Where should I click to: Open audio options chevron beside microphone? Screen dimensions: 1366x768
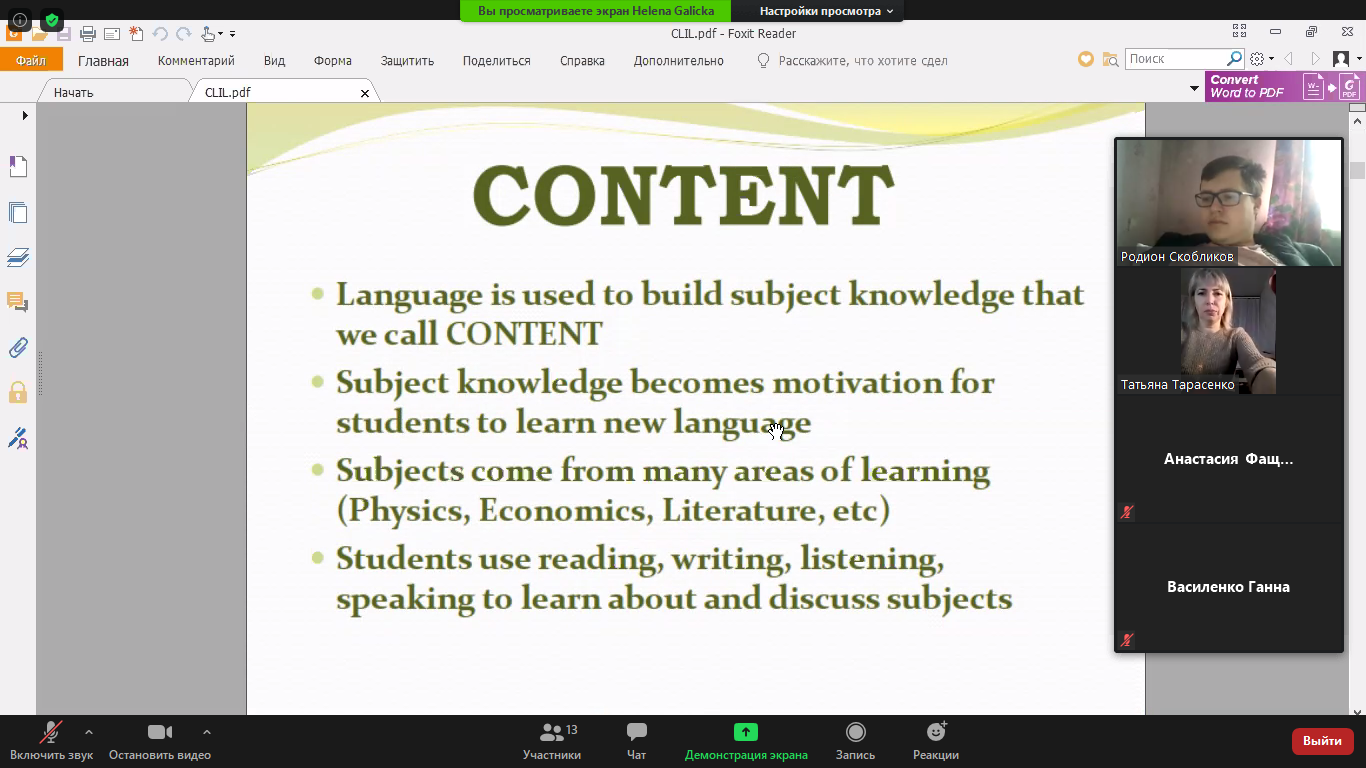coord(89,731)
